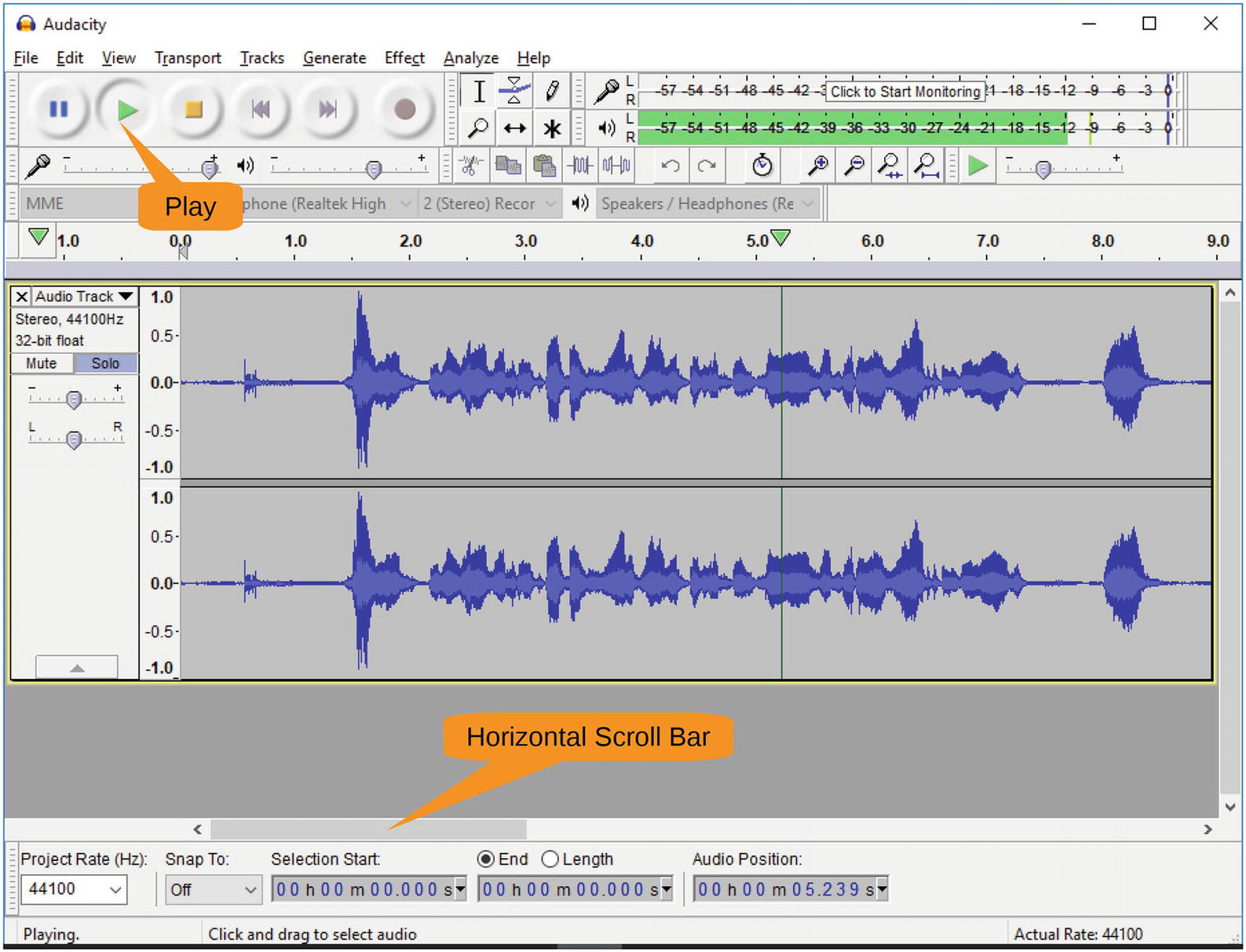Start recording with the Record button
Image resolution: width=1246 pixels, height=952 pixels.
404,109
